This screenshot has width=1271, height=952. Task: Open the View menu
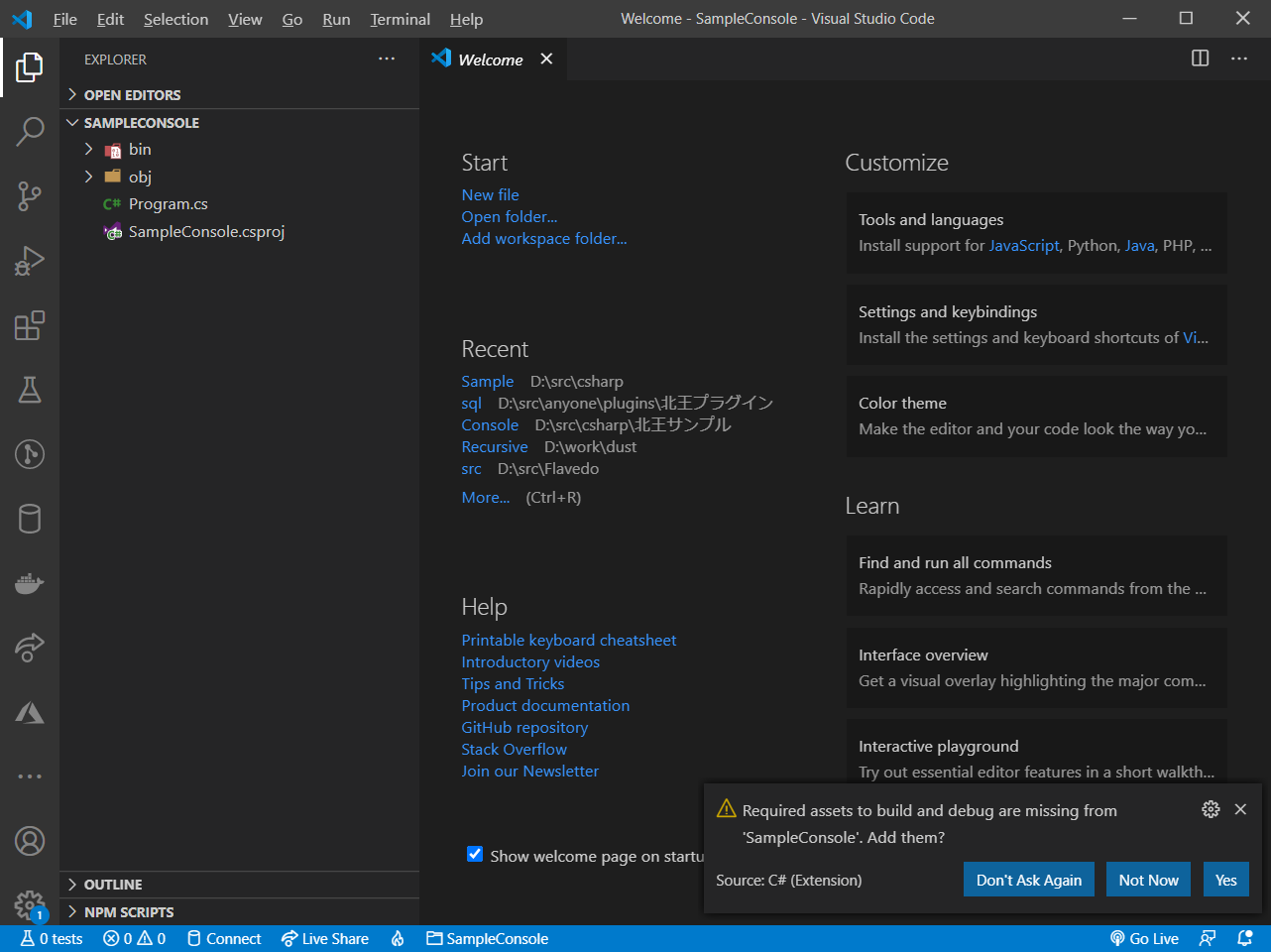(x=245, y=19)
